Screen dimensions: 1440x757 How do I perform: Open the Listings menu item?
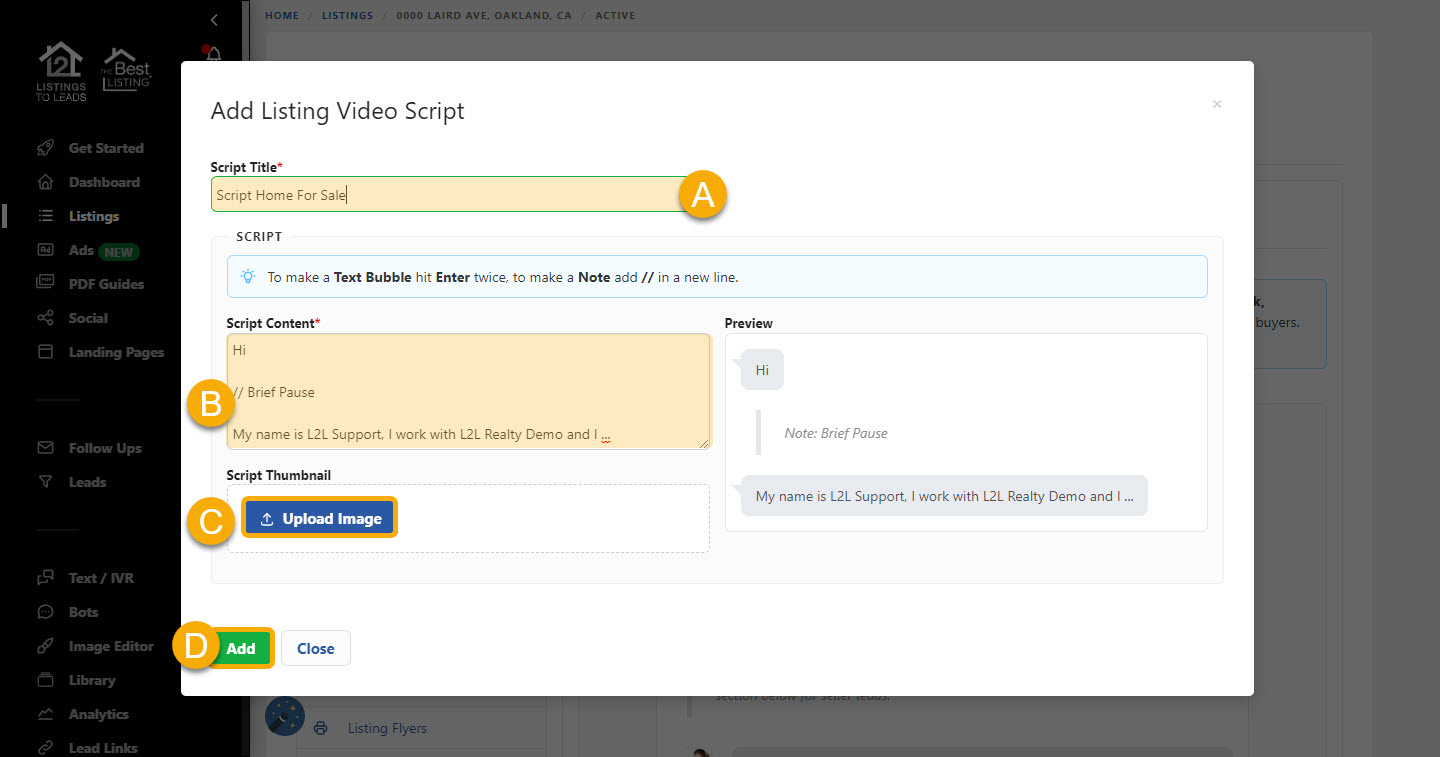pos(93,216)
